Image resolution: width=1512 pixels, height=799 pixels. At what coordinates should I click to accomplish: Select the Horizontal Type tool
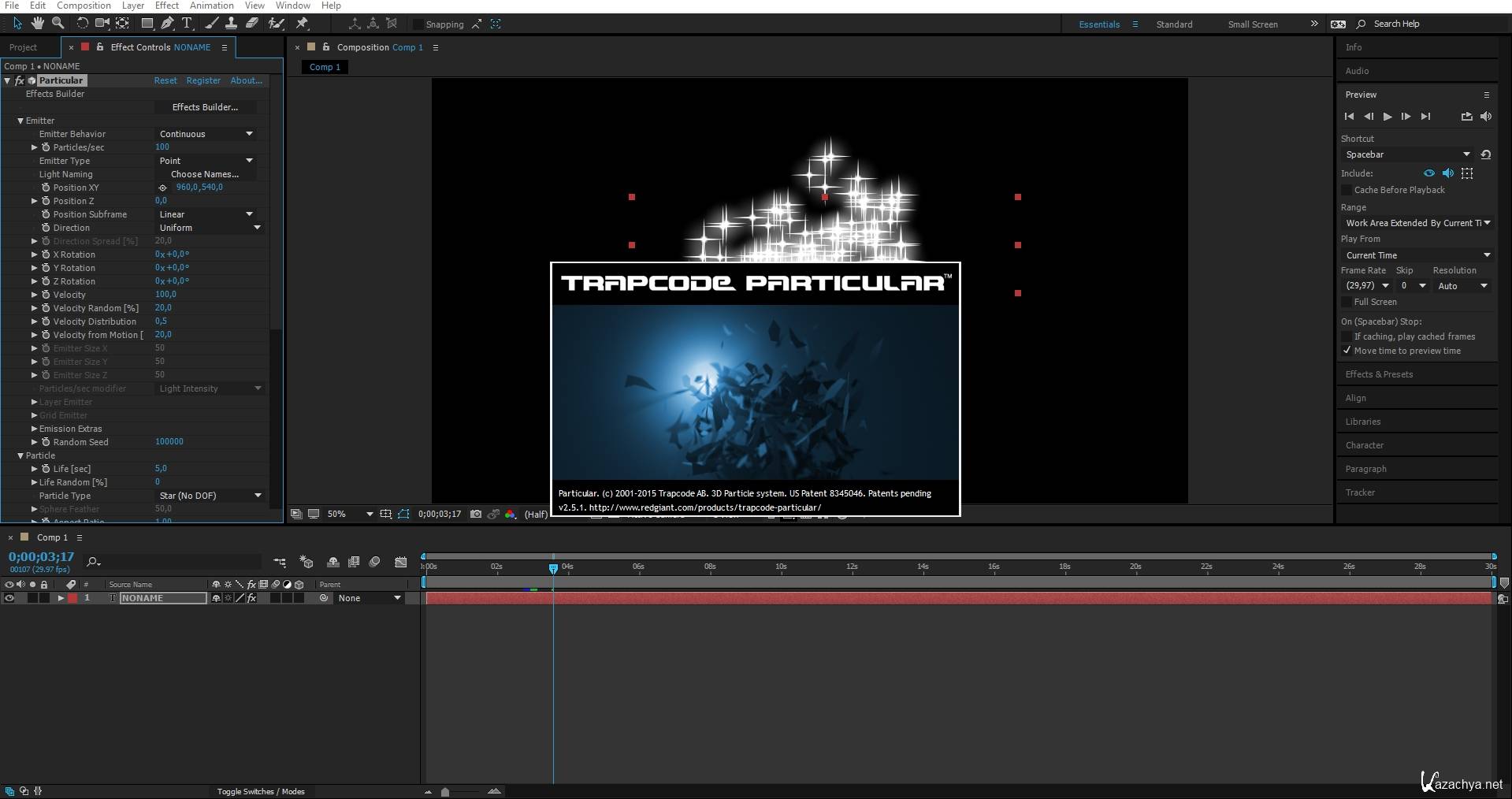click(x=187, y=24)
